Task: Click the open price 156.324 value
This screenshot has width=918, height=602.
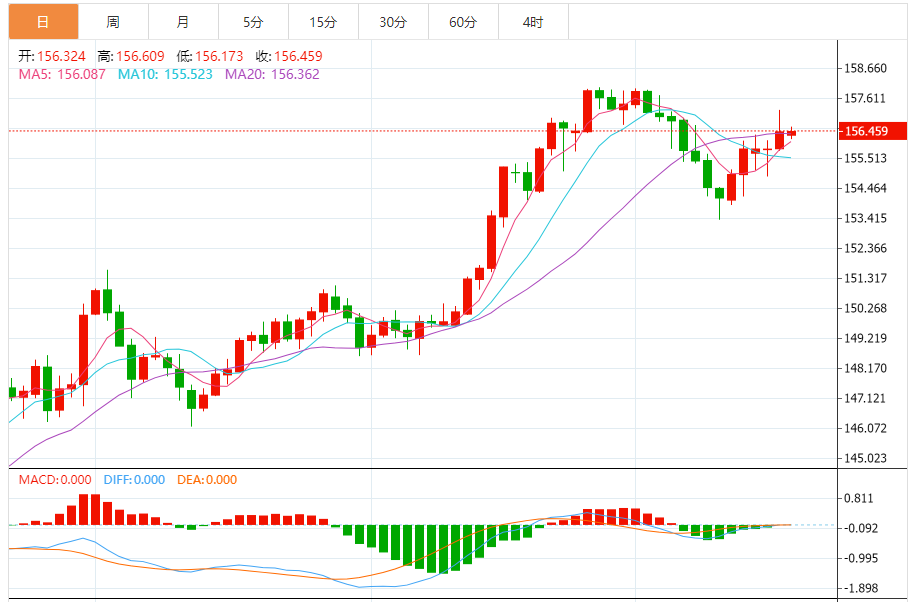Action: click(61, 56)
